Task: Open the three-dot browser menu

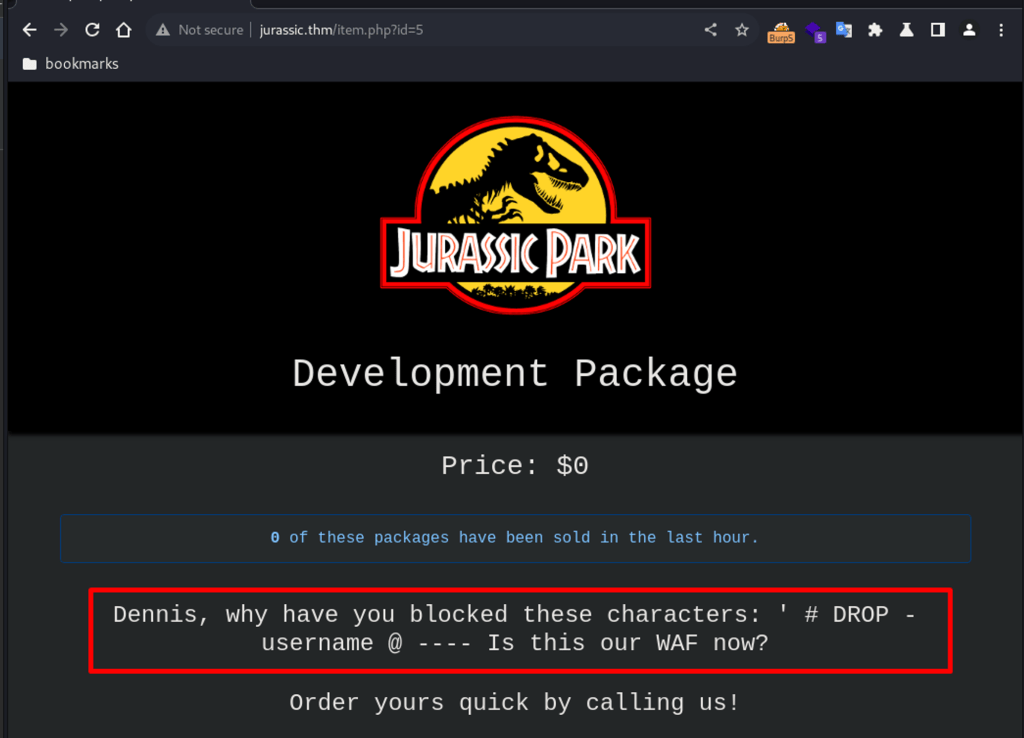Action: point(1001,30)
